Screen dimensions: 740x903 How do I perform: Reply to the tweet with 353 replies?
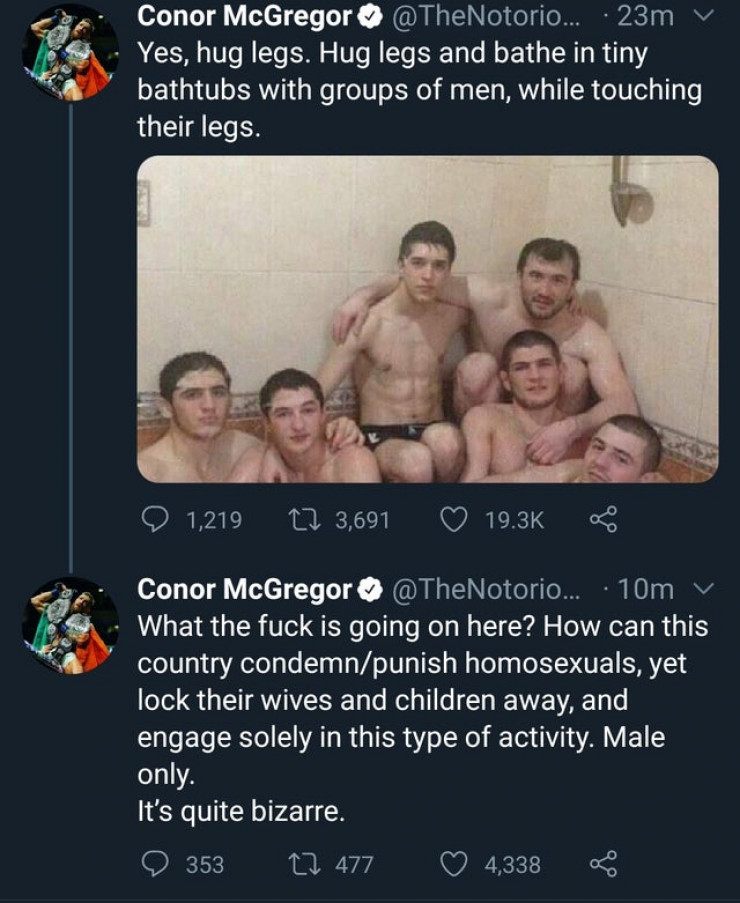pyautogui.click(x=156, y=864)
